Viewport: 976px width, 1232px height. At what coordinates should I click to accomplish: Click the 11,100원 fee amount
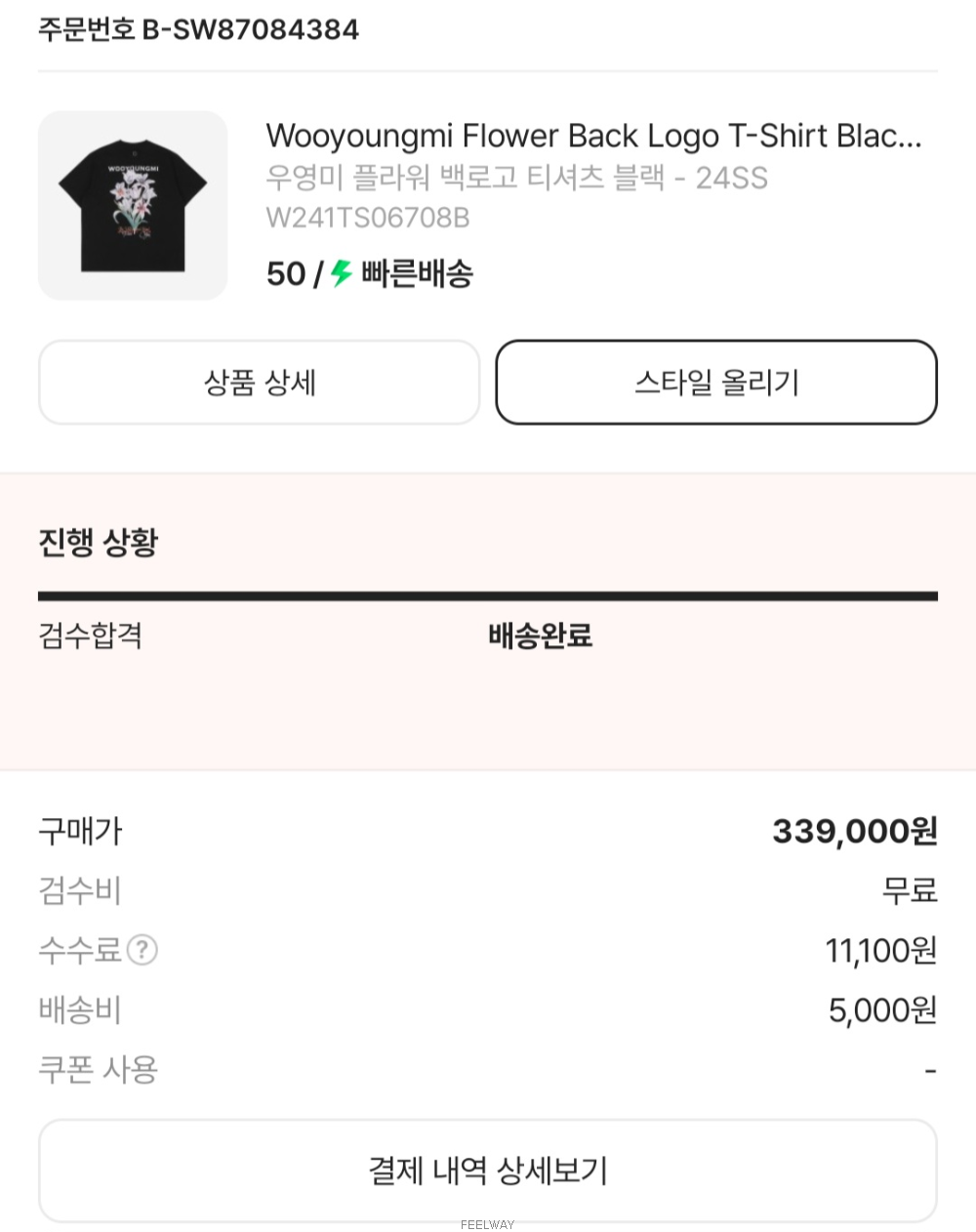tap(881, 950)
